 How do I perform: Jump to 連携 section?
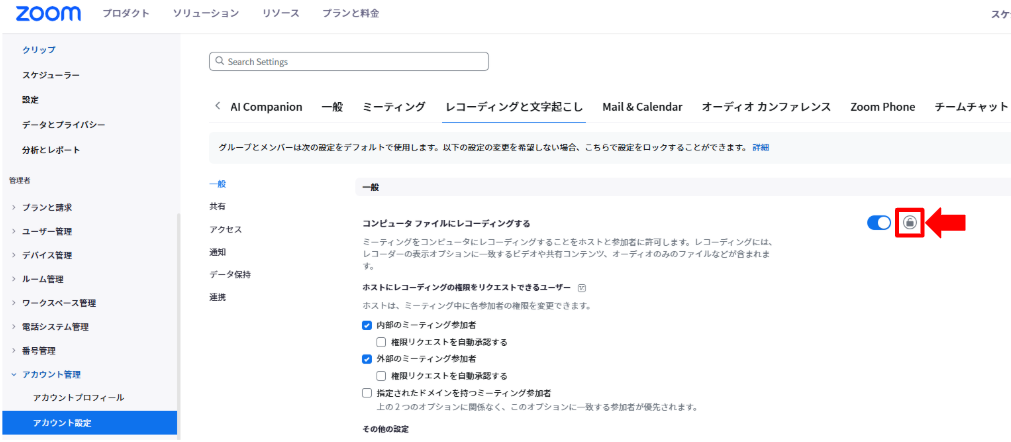[217, 298]
